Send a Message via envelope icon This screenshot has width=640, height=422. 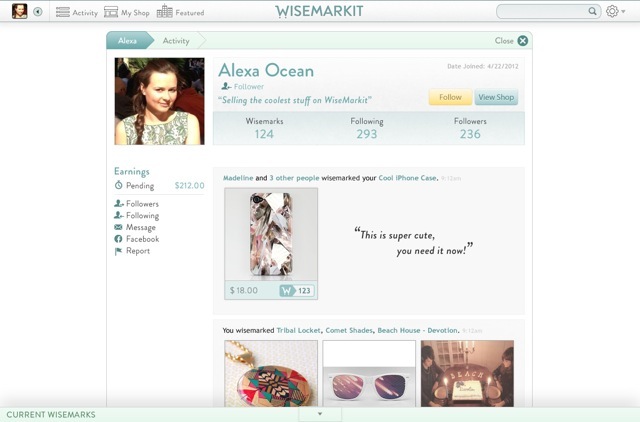(x=118, y=227)
